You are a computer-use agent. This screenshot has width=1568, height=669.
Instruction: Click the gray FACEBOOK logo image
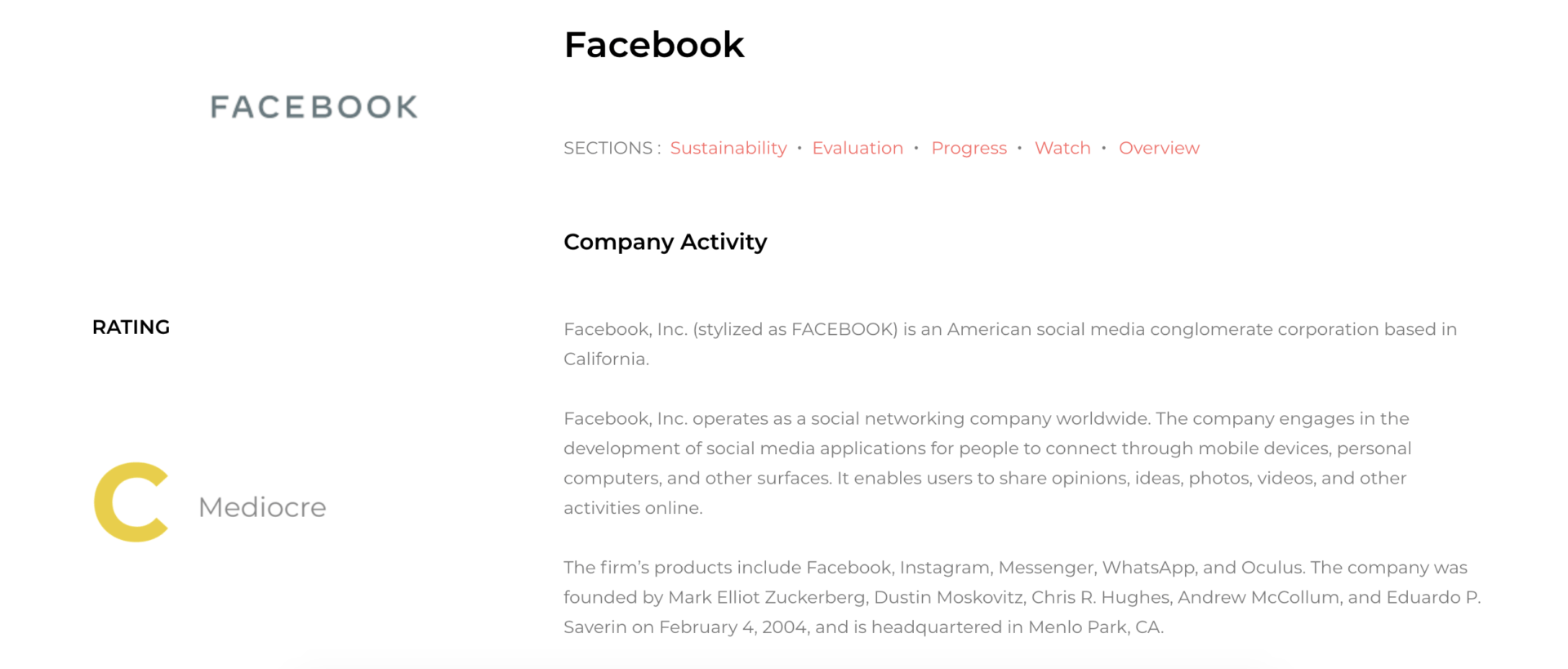click(x=314, y=107)
